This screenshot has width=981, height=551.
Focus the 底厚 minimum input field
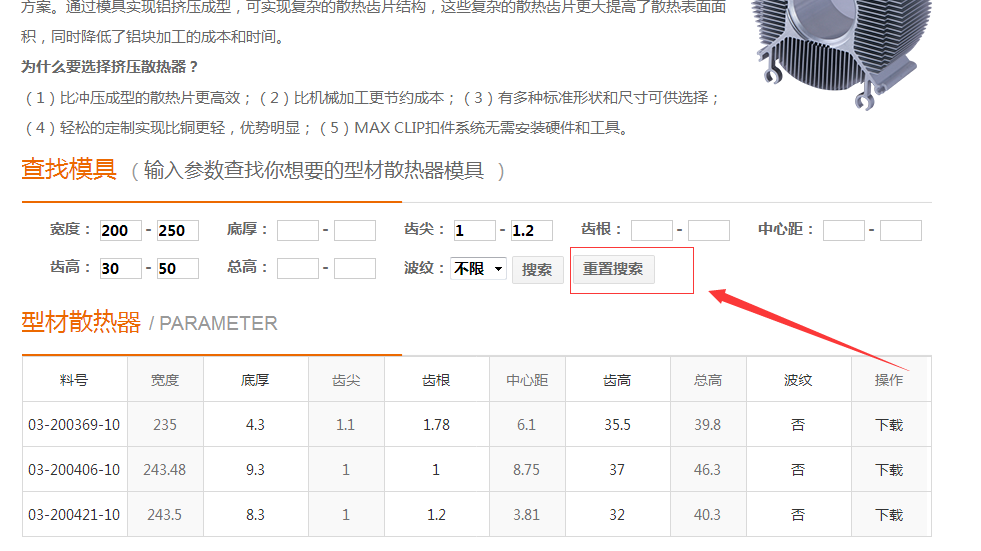(x=297, y=231)
